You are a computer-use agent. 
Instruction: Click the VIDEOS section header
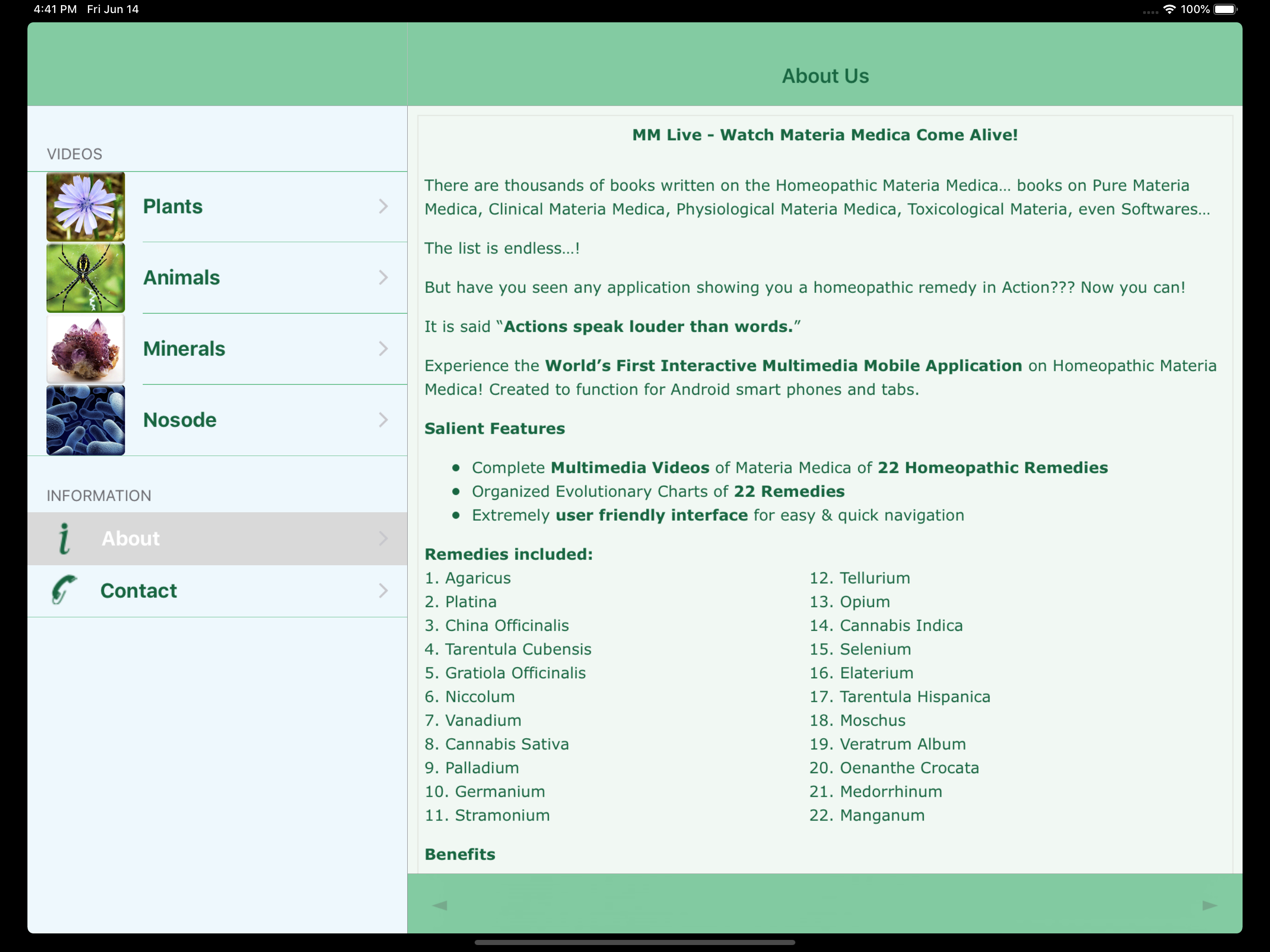coord(75,154)
